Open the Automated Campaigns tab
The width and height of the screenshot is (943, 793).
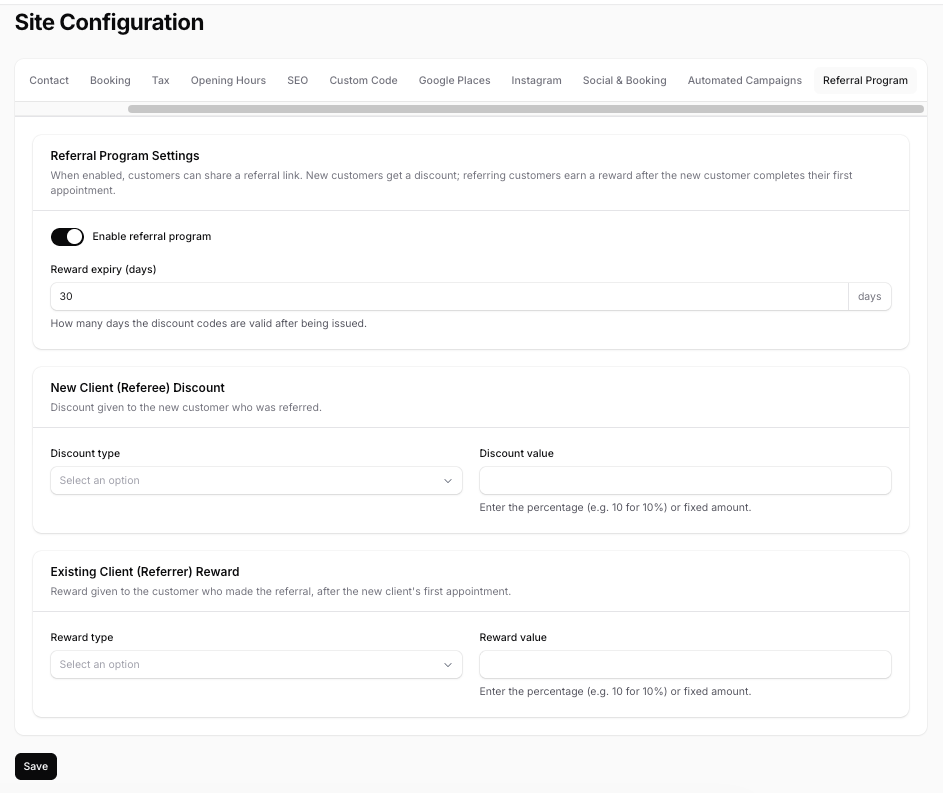[x=744, y=80]
